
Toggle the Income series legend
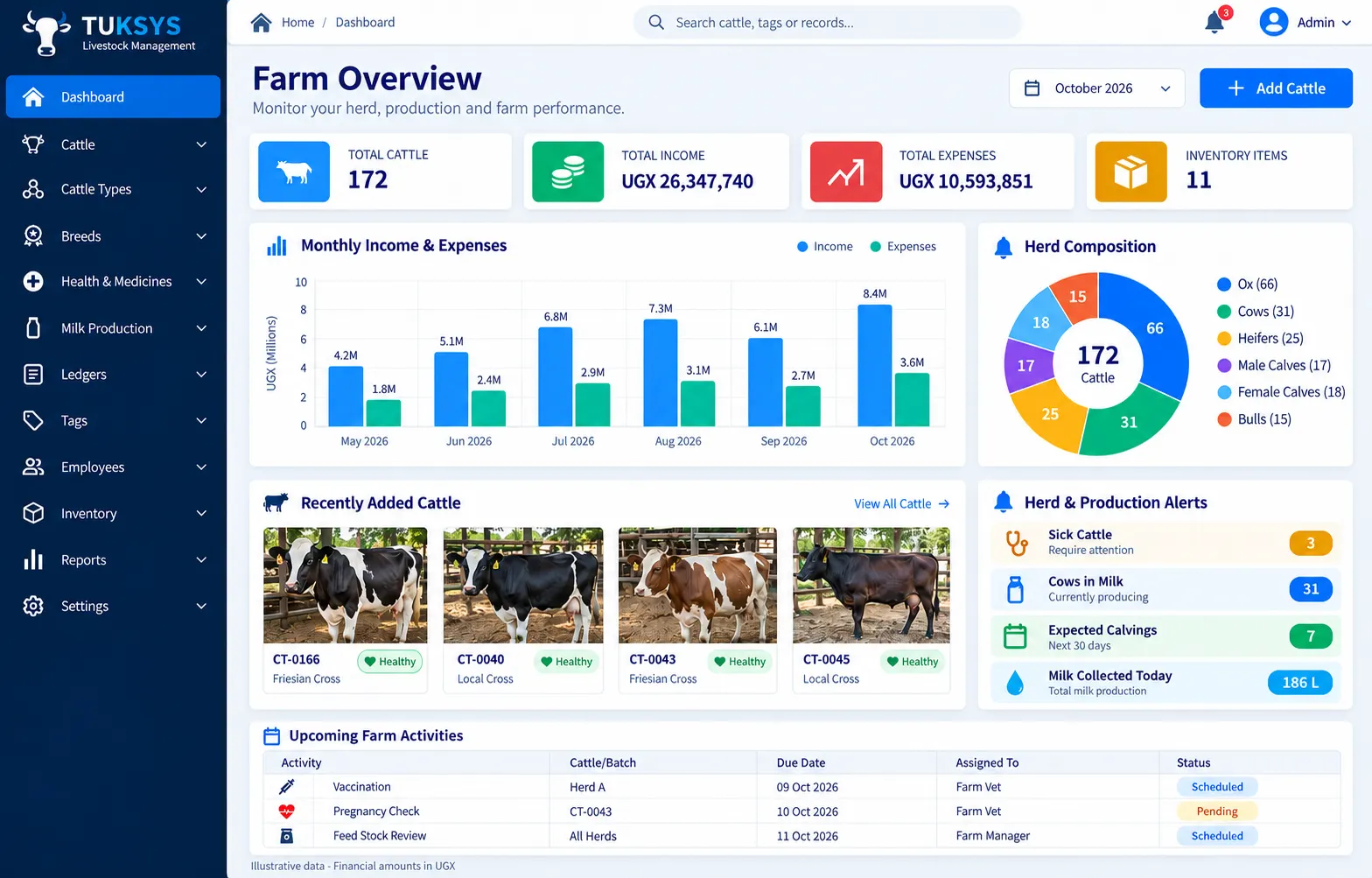824,247
